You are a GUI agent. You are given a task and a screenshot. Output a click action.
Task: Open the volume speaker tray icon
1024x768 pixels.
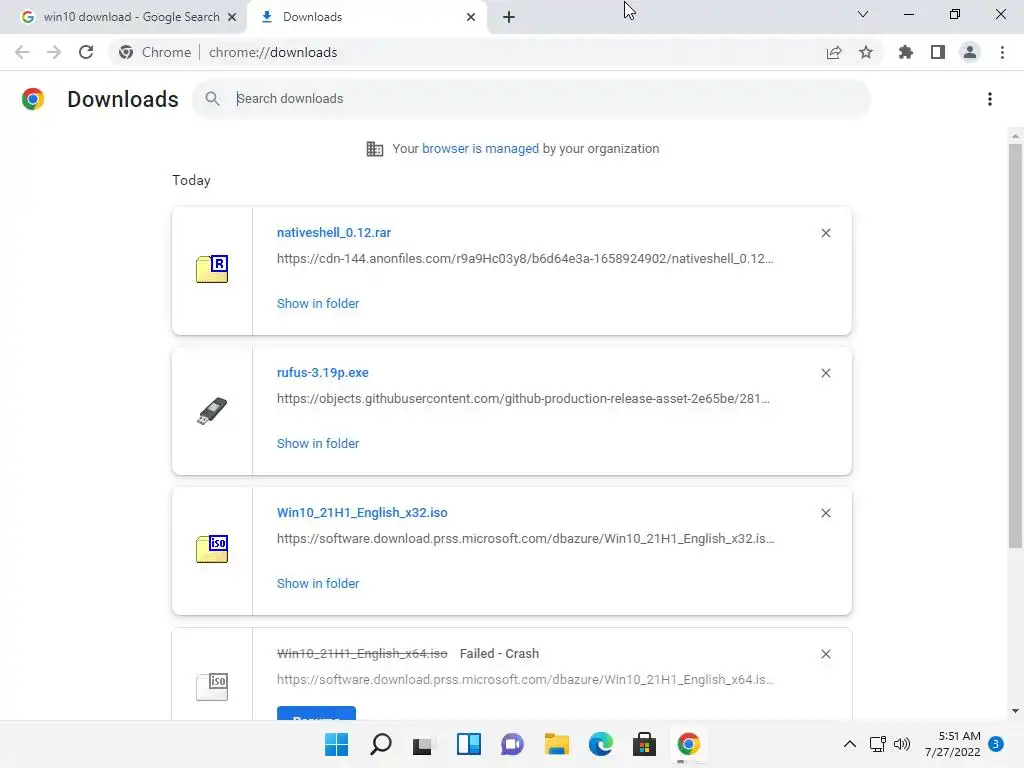click(902, 744)
